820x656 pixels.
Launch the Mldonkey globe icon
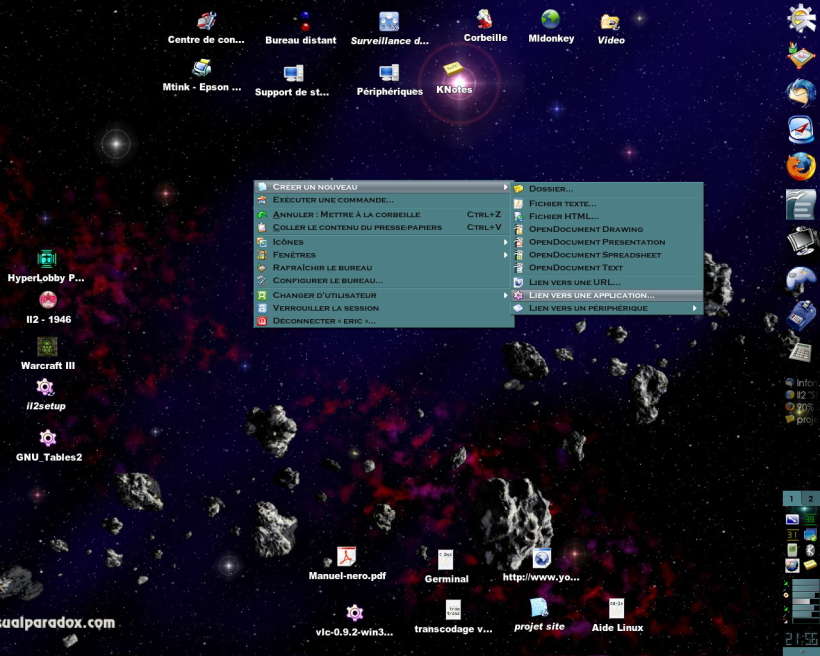pos(550,20)
